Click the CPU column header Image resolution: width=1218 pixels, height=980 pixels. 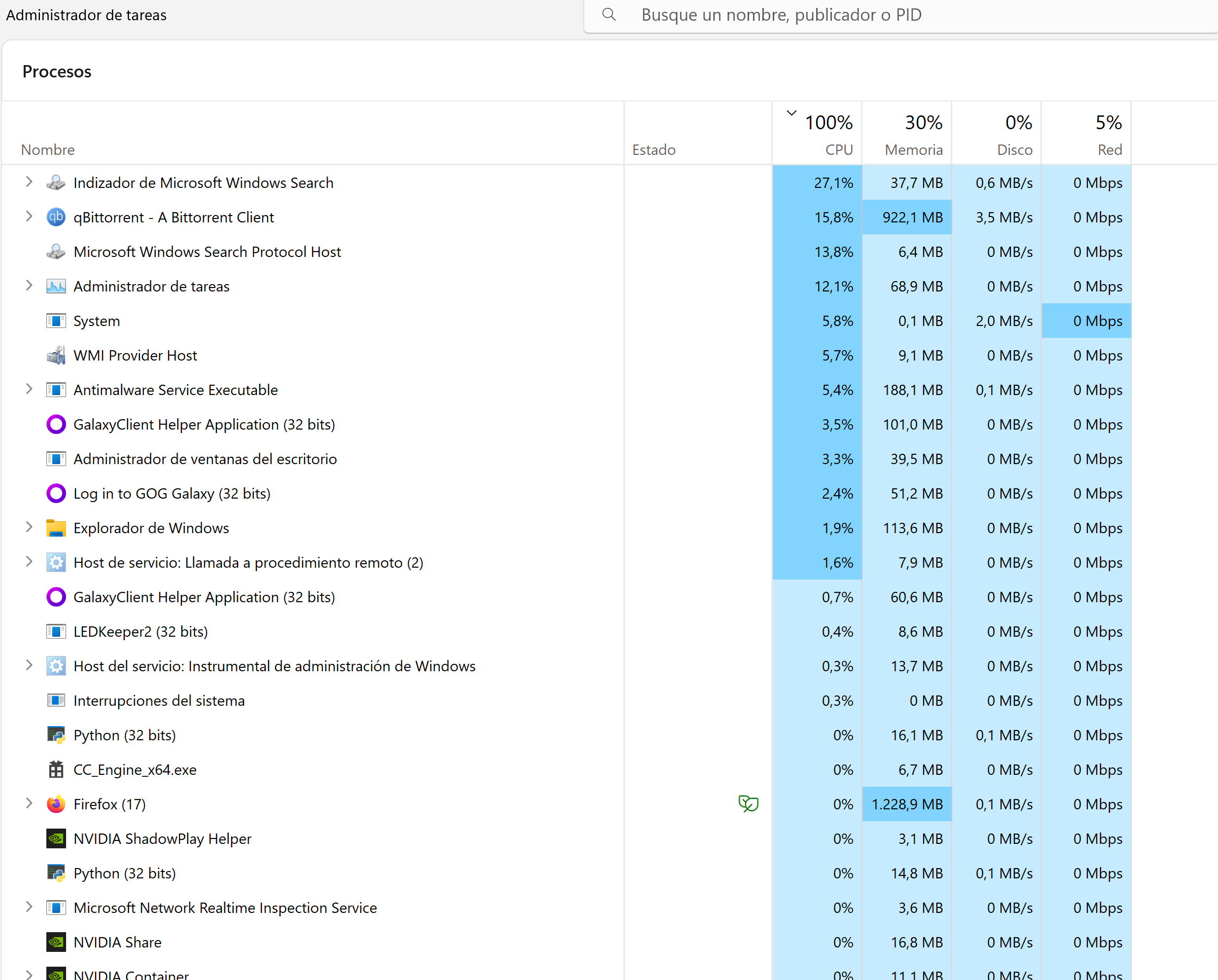click(817, 133)
